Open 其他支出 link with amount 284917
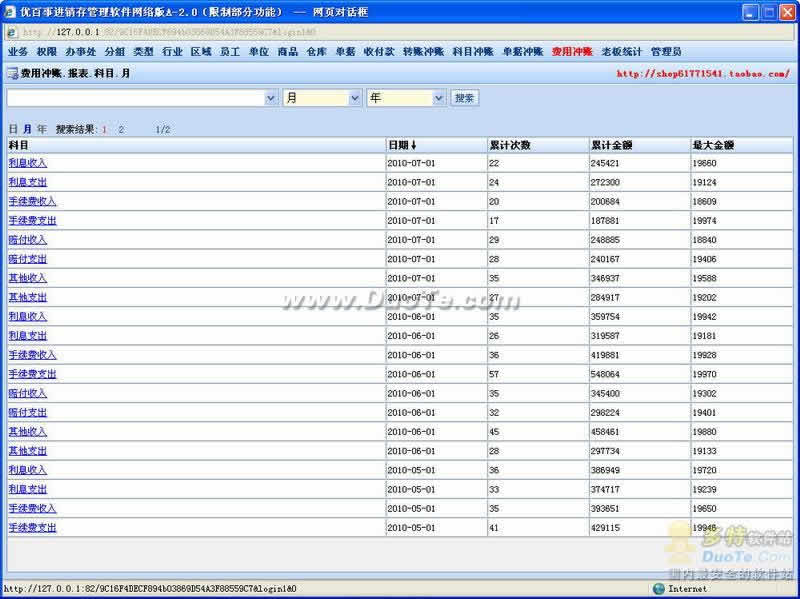 click(x=28, y=297)
